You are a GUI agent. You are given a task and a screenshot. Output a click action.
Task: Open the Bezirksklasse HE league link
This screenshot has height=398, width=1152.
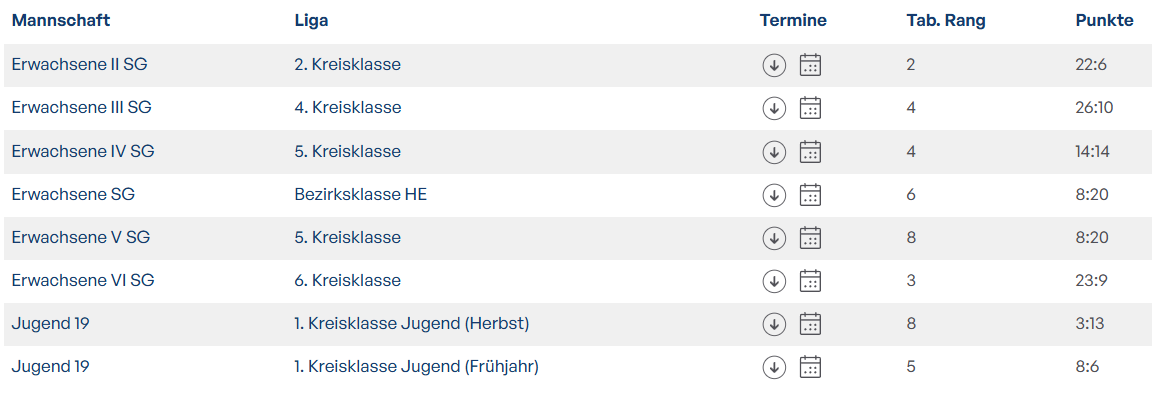pyautogui.click(x=361, y=195)
